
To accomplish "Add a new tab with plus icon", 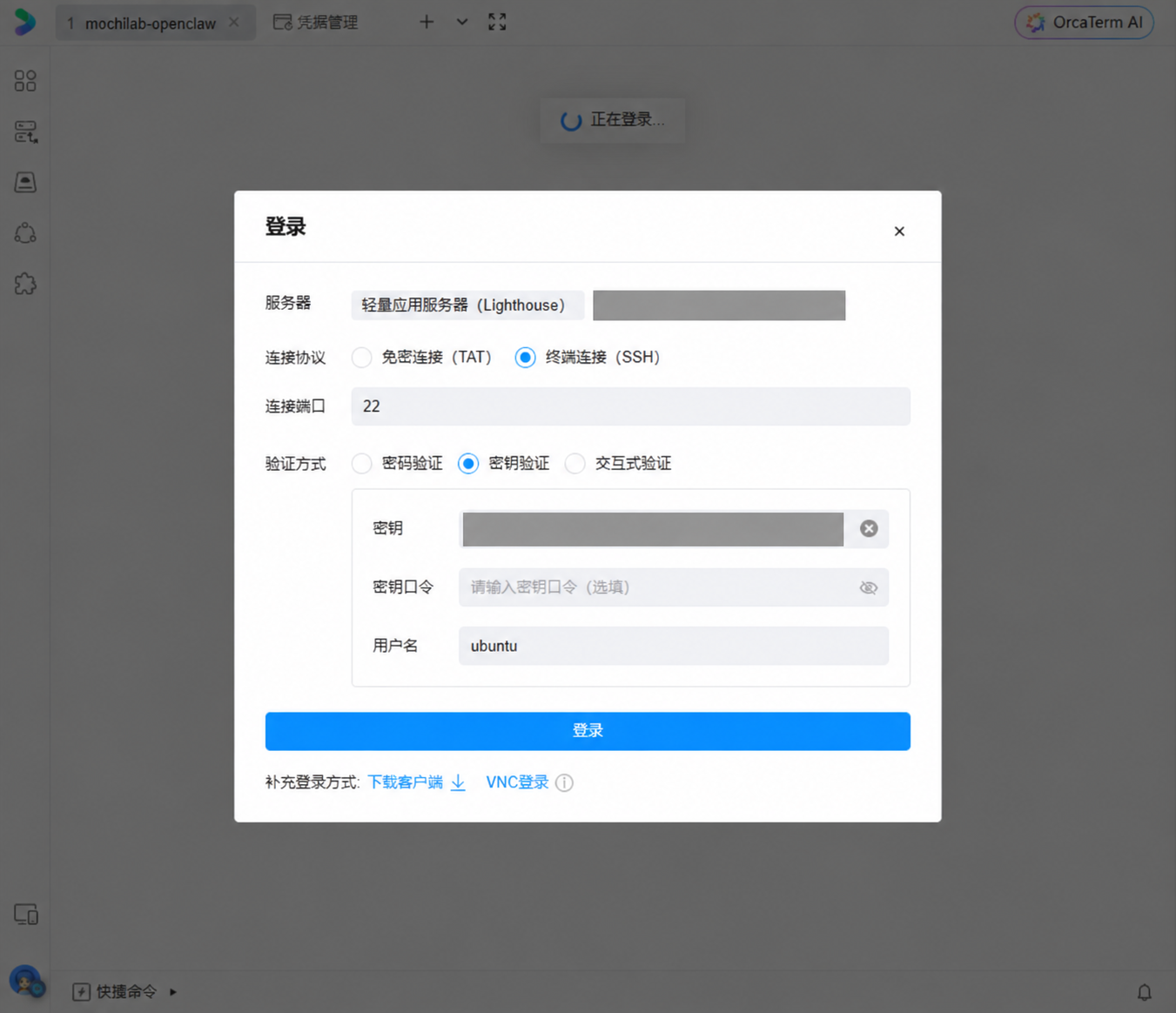I will [427, 22].
